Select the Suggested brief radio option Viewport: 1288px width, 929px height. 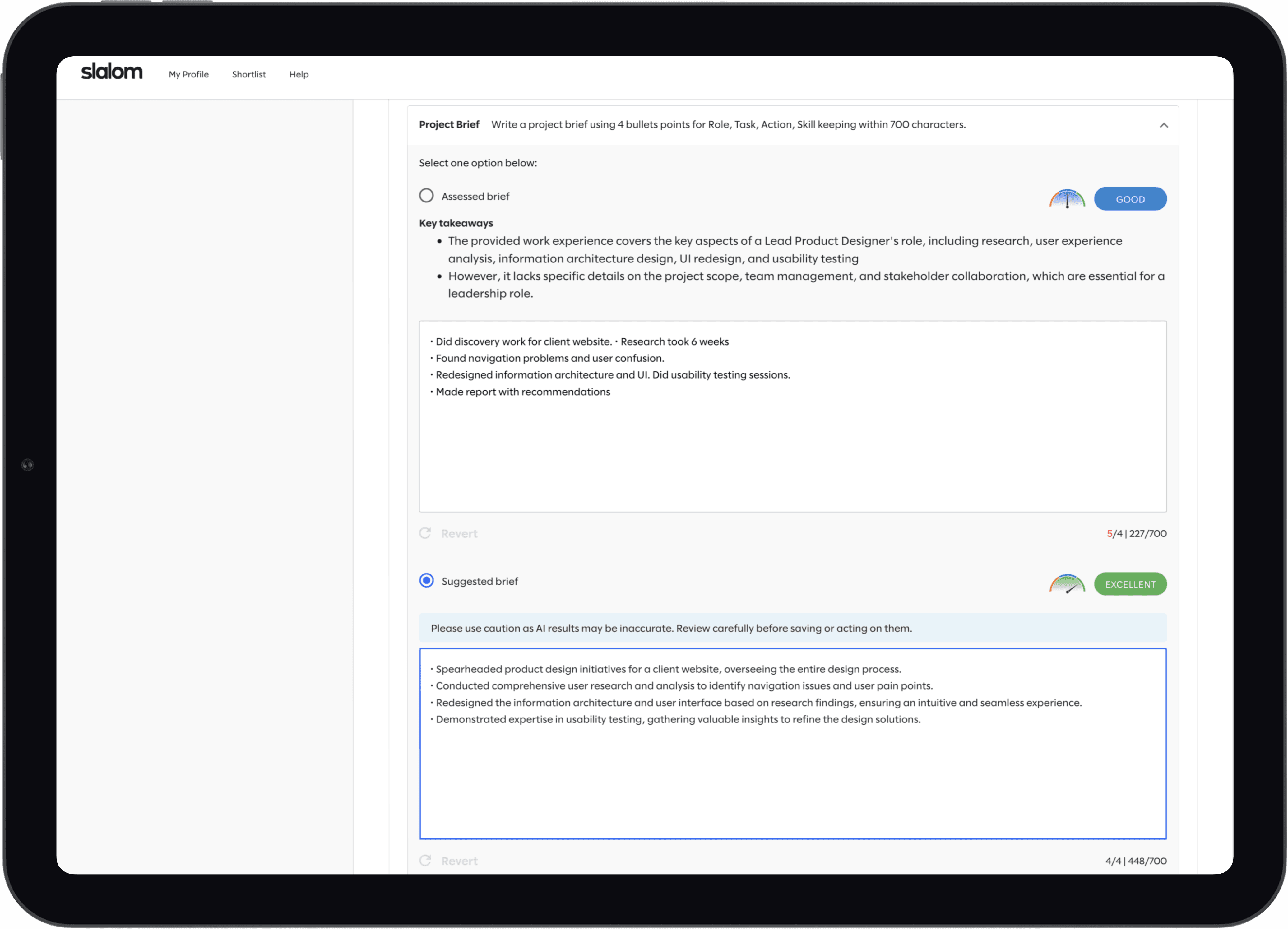[427, 580]
